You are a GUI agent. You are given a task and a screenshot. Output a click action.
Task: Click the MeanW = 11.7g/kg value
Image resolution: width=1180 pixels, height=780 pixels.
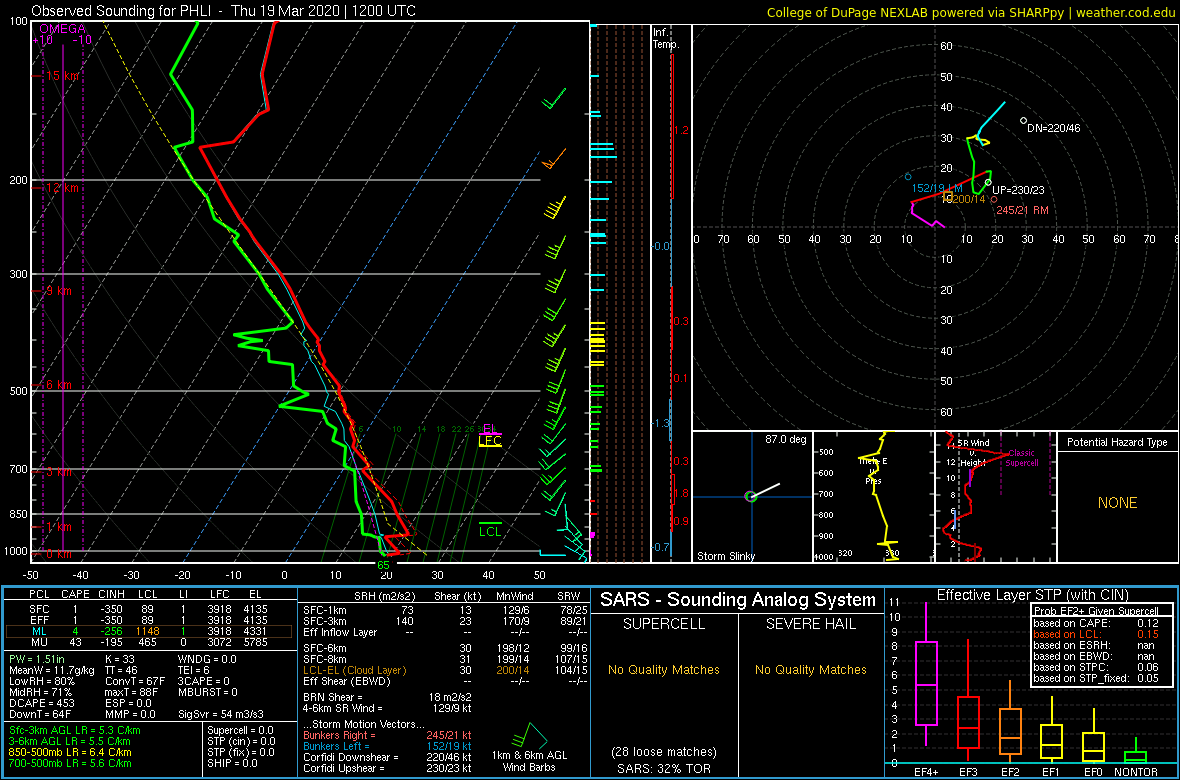click(50, 670)
